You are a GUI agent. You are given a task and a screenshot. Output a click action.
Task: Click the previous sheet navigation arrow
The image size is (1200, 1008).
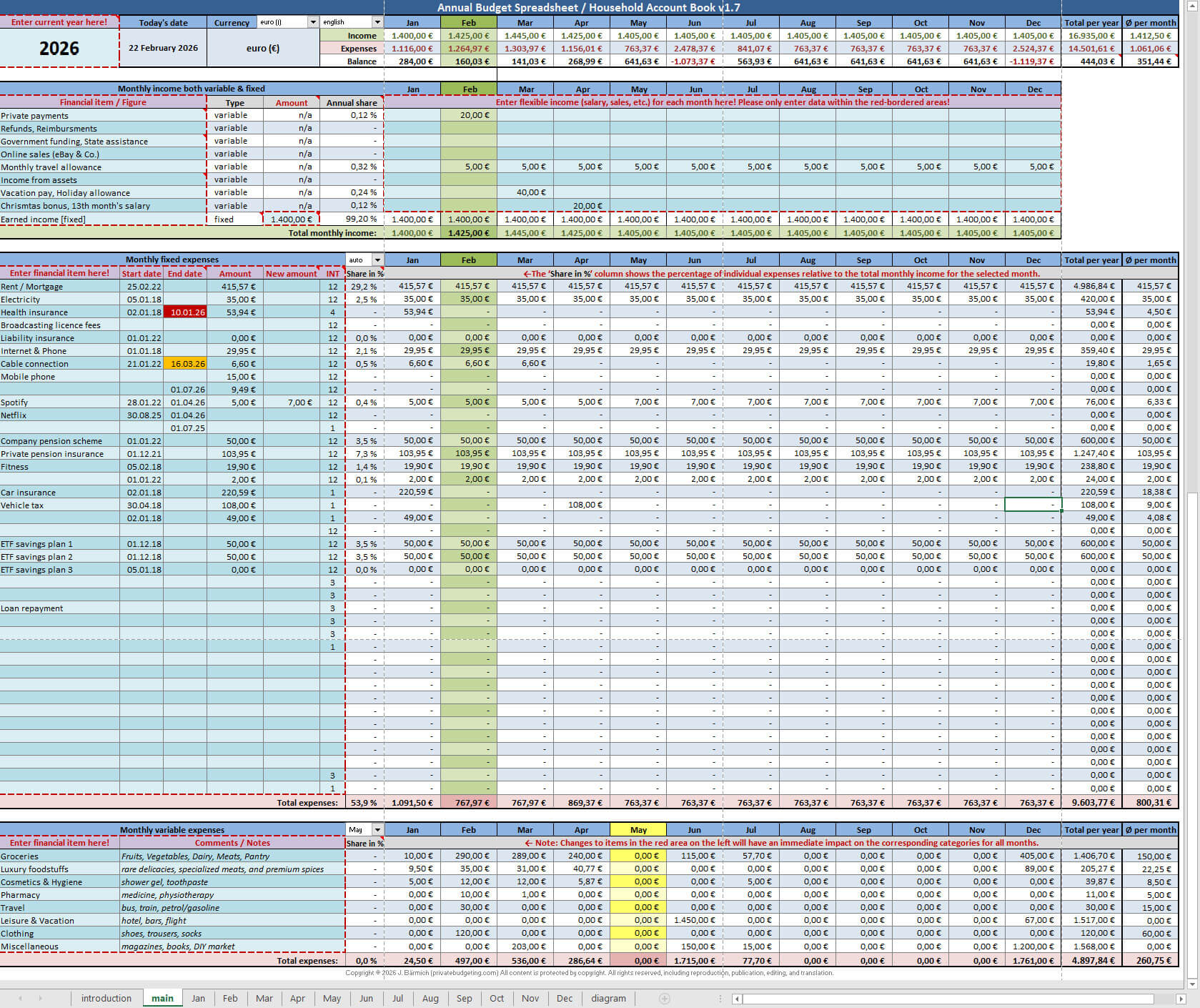(21, 998)
